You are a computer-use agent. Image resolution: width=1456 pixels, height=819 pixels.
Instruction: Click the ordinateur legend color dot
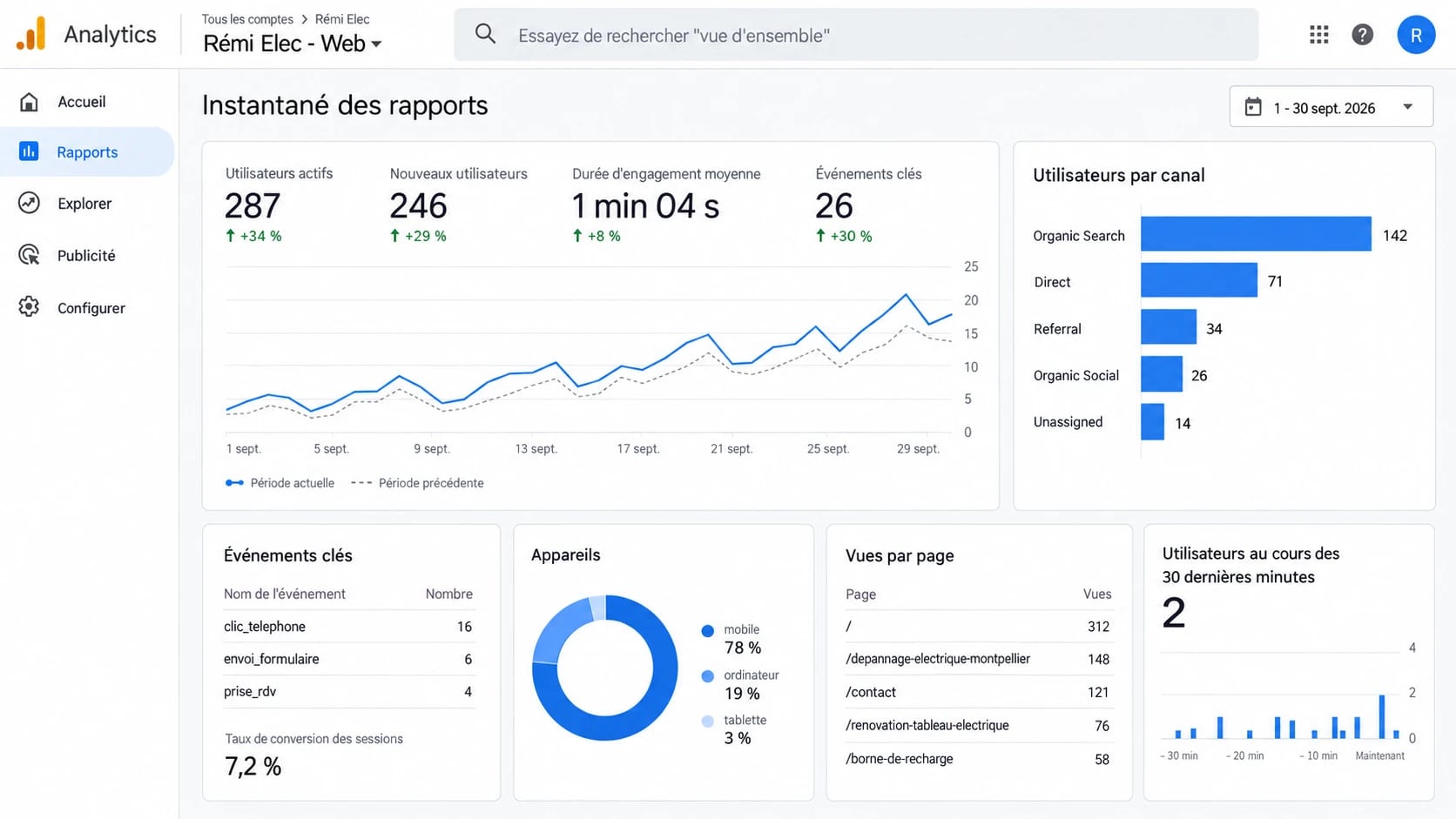707,676
